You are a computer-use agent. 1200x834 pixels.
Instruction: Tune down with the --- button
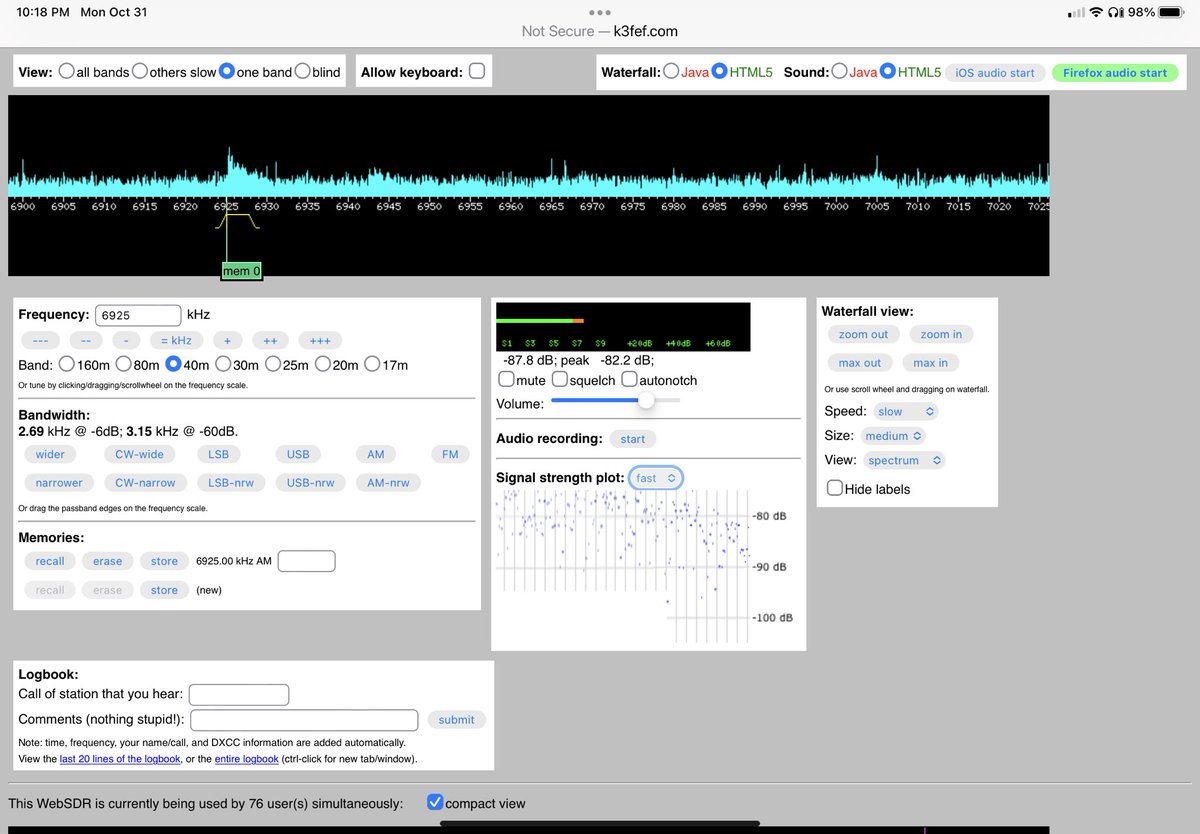[40, 340]
